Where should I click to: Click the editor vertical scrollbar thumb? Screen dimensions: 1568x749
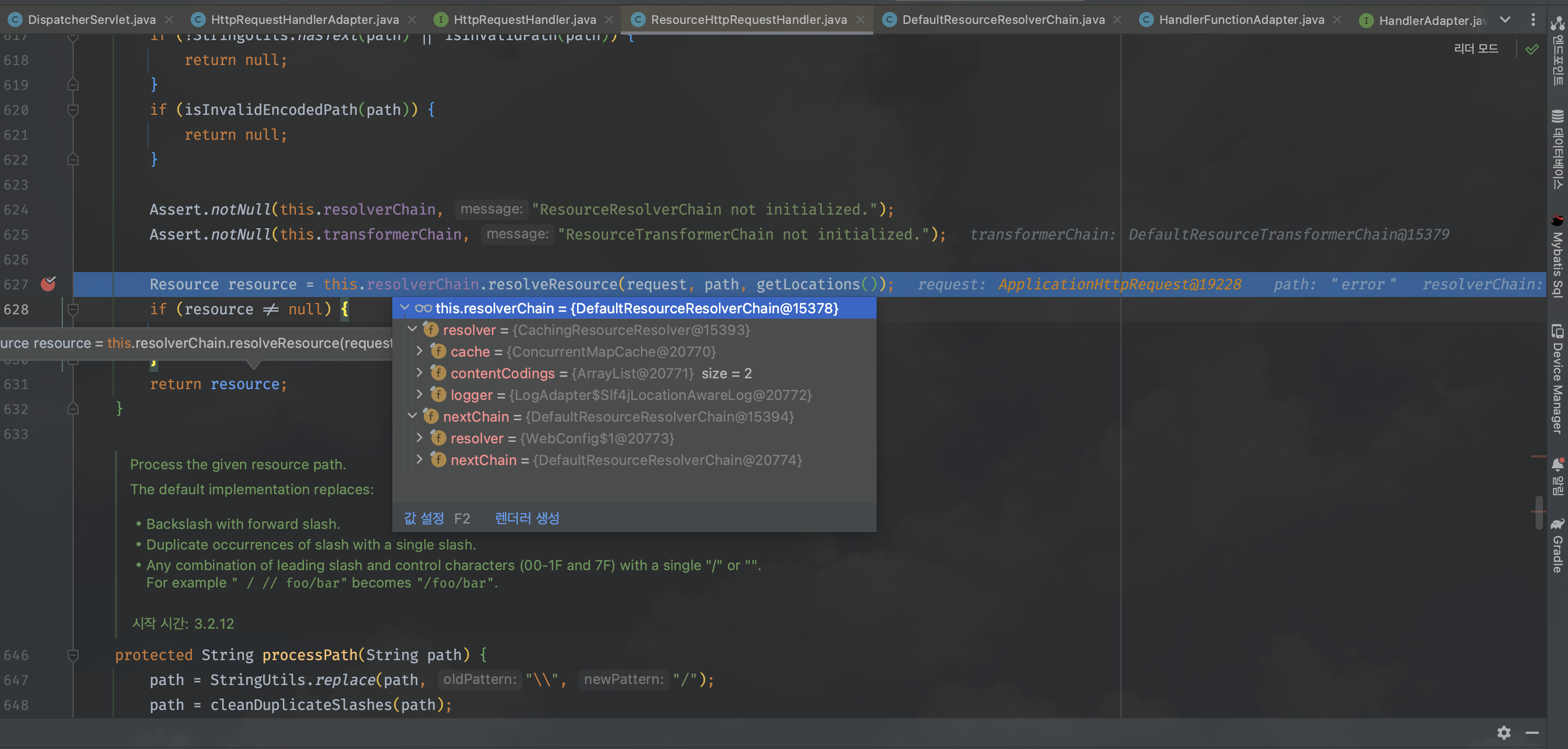(1539, 513)
